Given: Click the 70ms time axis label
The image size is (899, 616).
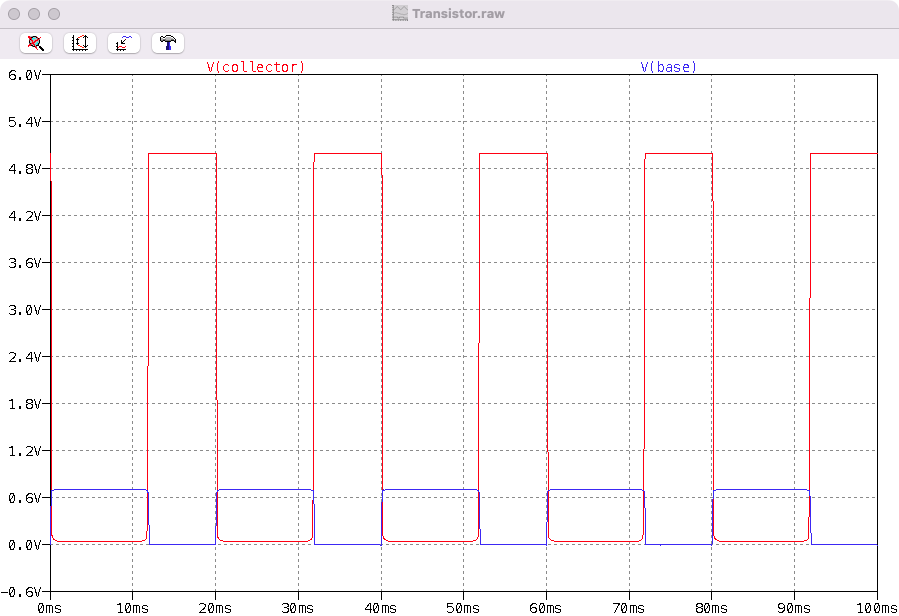Looking at the screenshot, I should point(629,608).
